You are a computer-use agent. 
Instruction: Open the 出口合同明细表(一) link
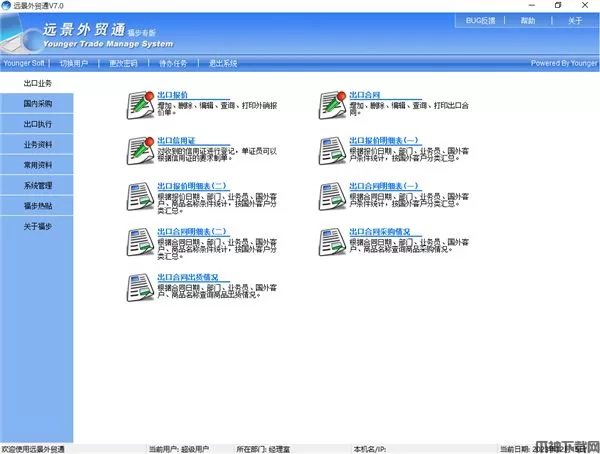(384, 186)
